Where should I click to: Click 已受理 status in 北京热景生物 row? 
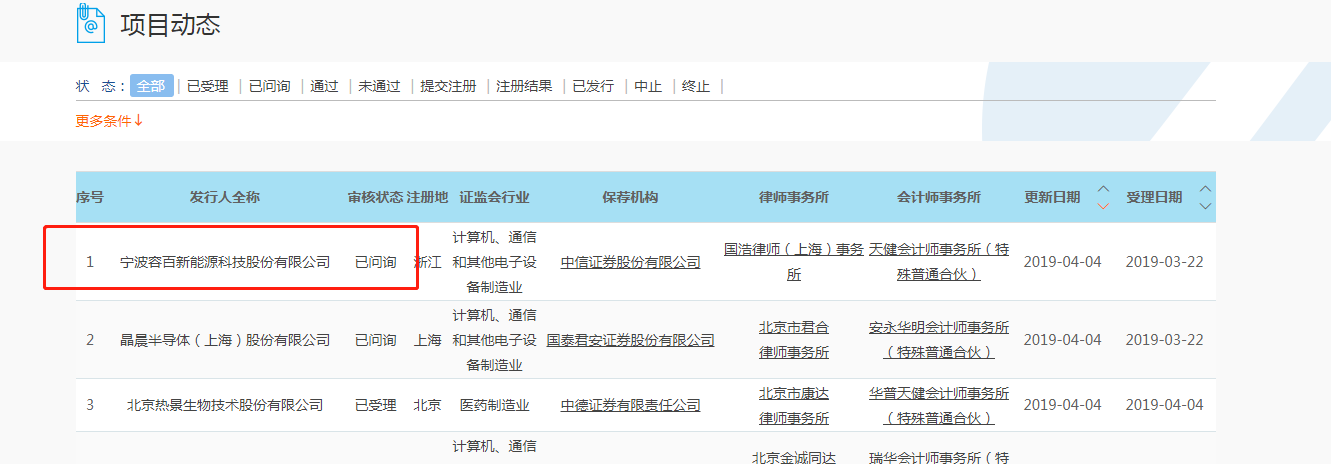pyautogui.click(x=375, y=405)
